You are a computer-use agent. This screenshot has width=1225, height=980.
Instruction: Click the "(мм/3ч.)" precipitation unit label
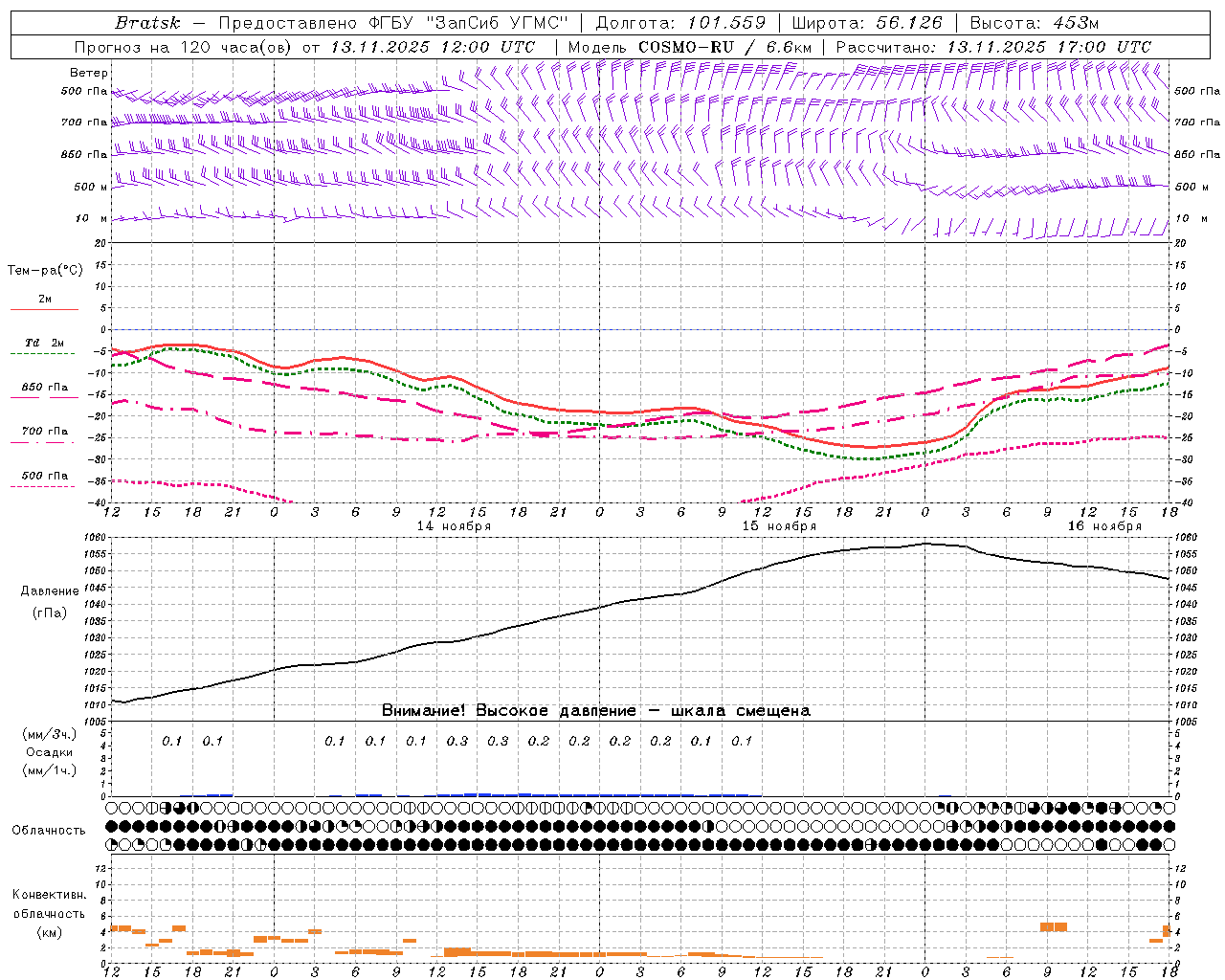(50, 734)
